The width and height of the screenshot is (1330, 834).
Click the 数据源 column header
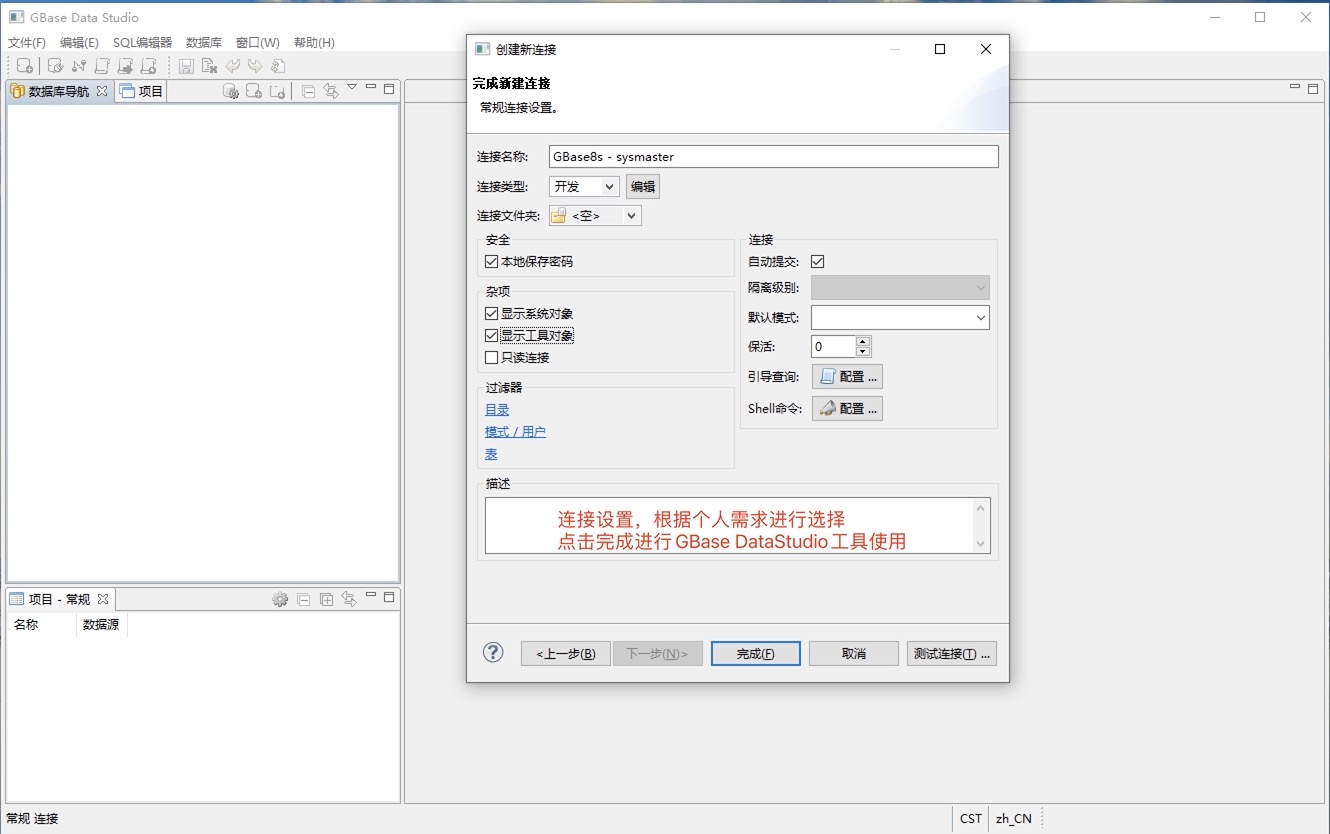101,624
